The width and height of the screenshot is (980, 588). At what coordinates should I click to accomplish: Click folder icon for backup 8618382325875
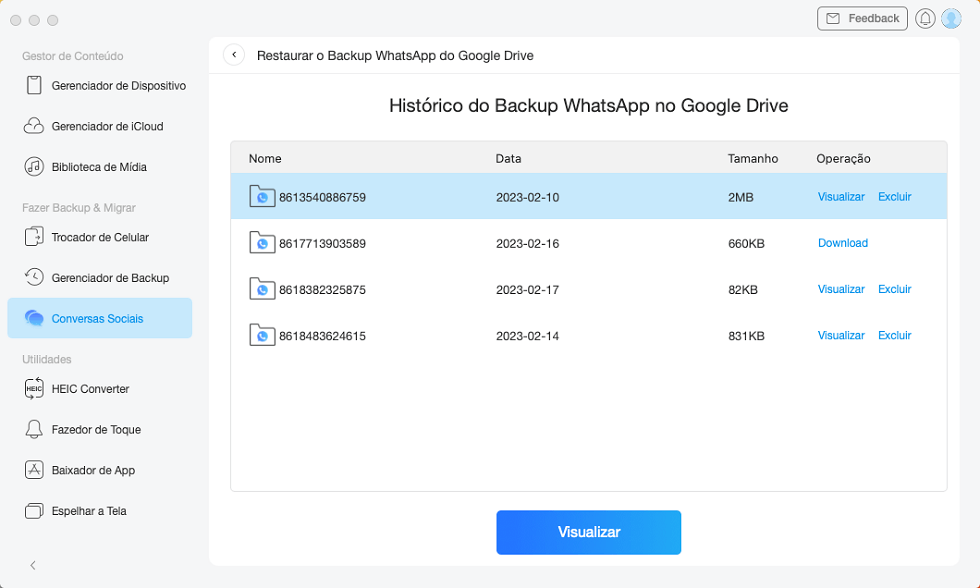(262, 289)
